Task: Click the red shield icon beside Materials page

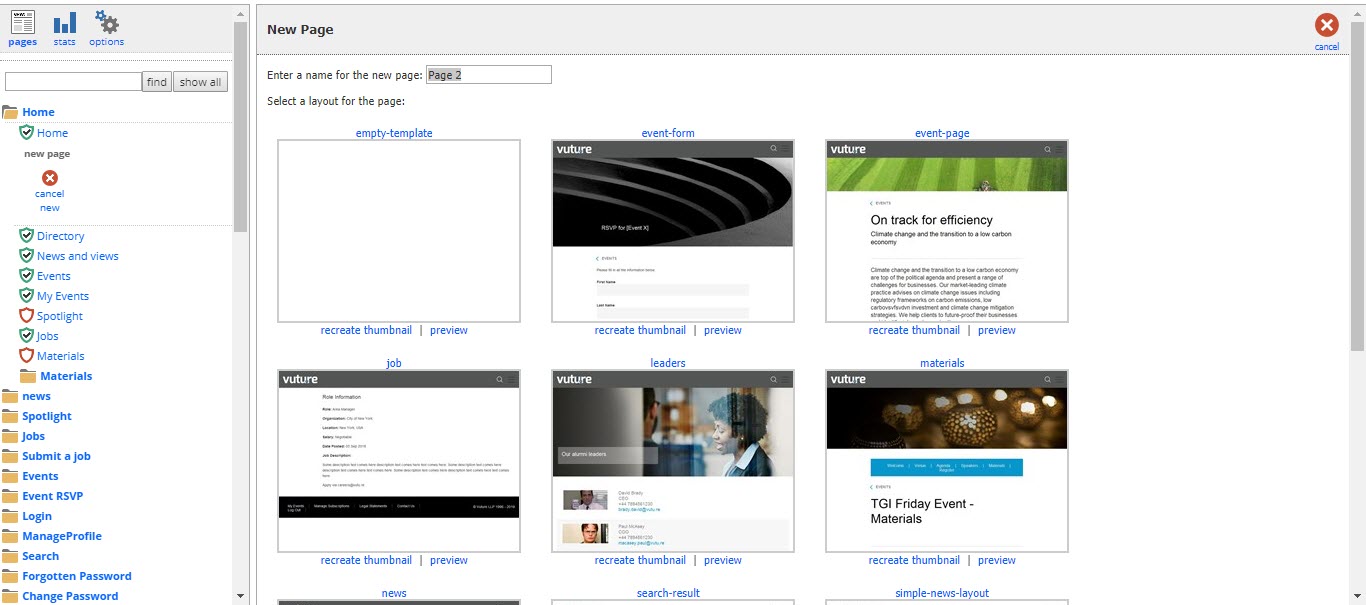Action: coord(27,356)
